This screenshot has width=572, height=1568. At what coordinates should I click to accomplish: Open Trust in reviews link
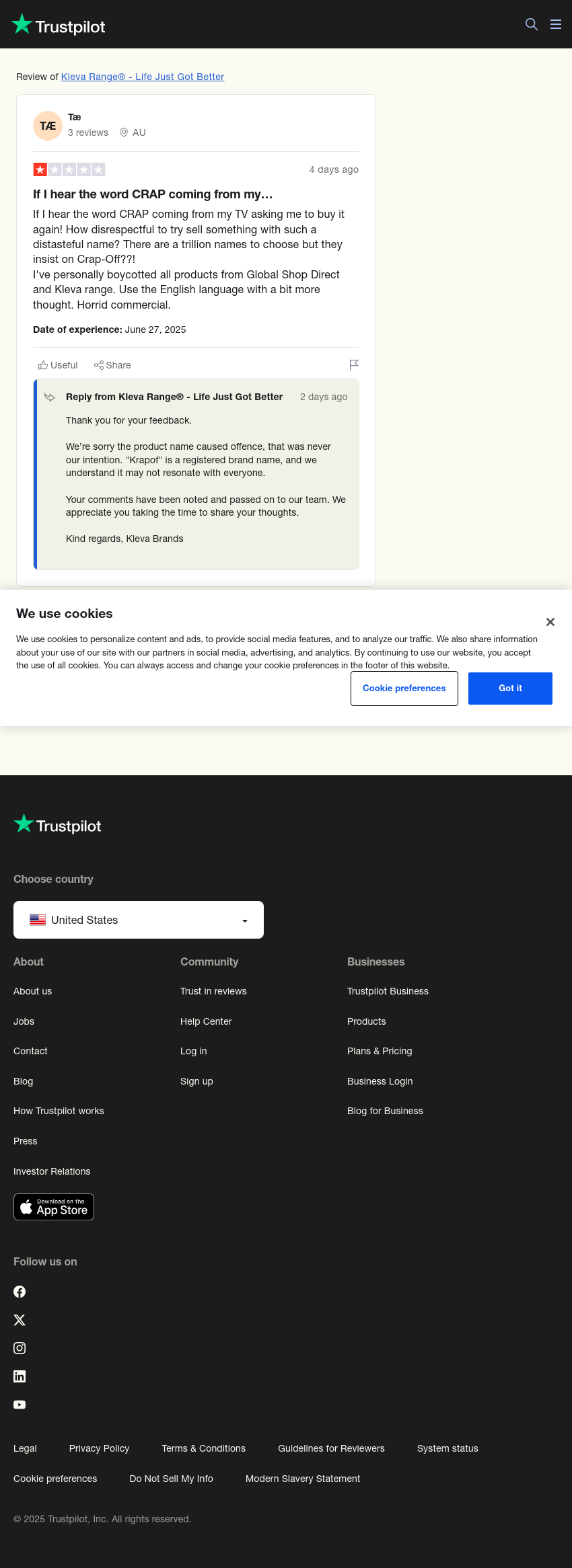click(x=213, y=991)
